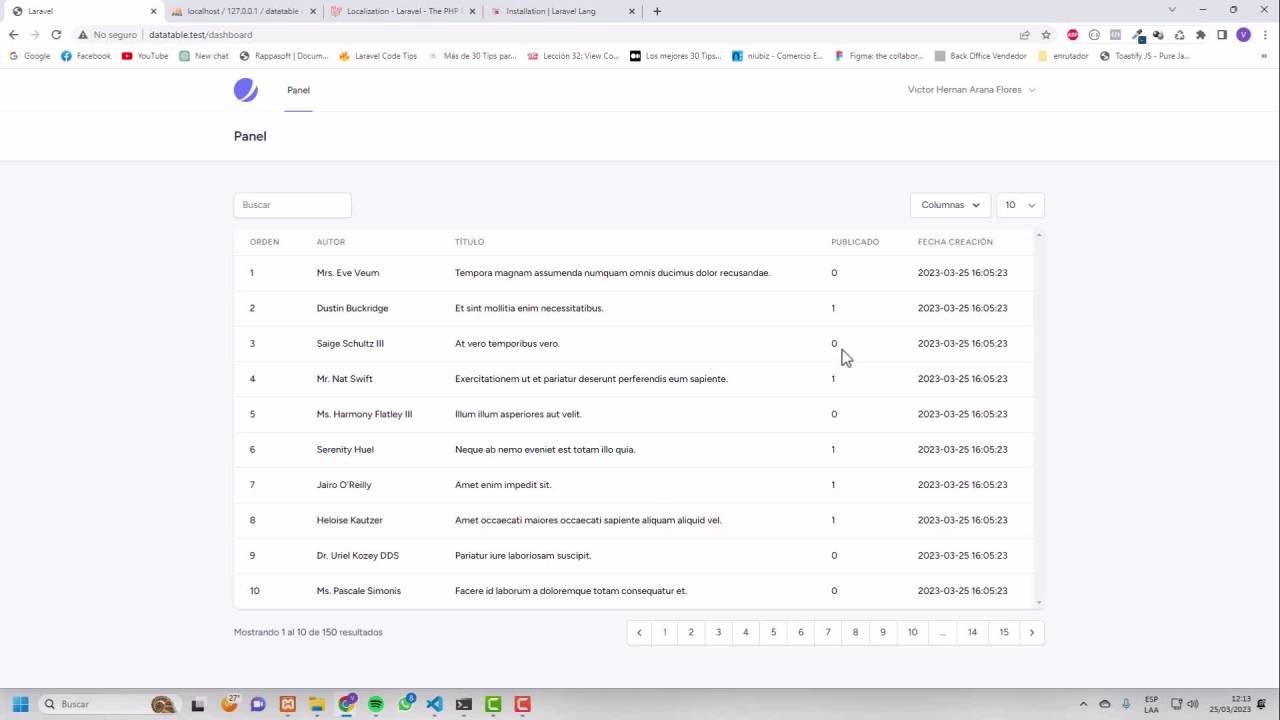1280x720 pixels.
Task: Reload the page using the refresh icon
Action: [56, 34]
